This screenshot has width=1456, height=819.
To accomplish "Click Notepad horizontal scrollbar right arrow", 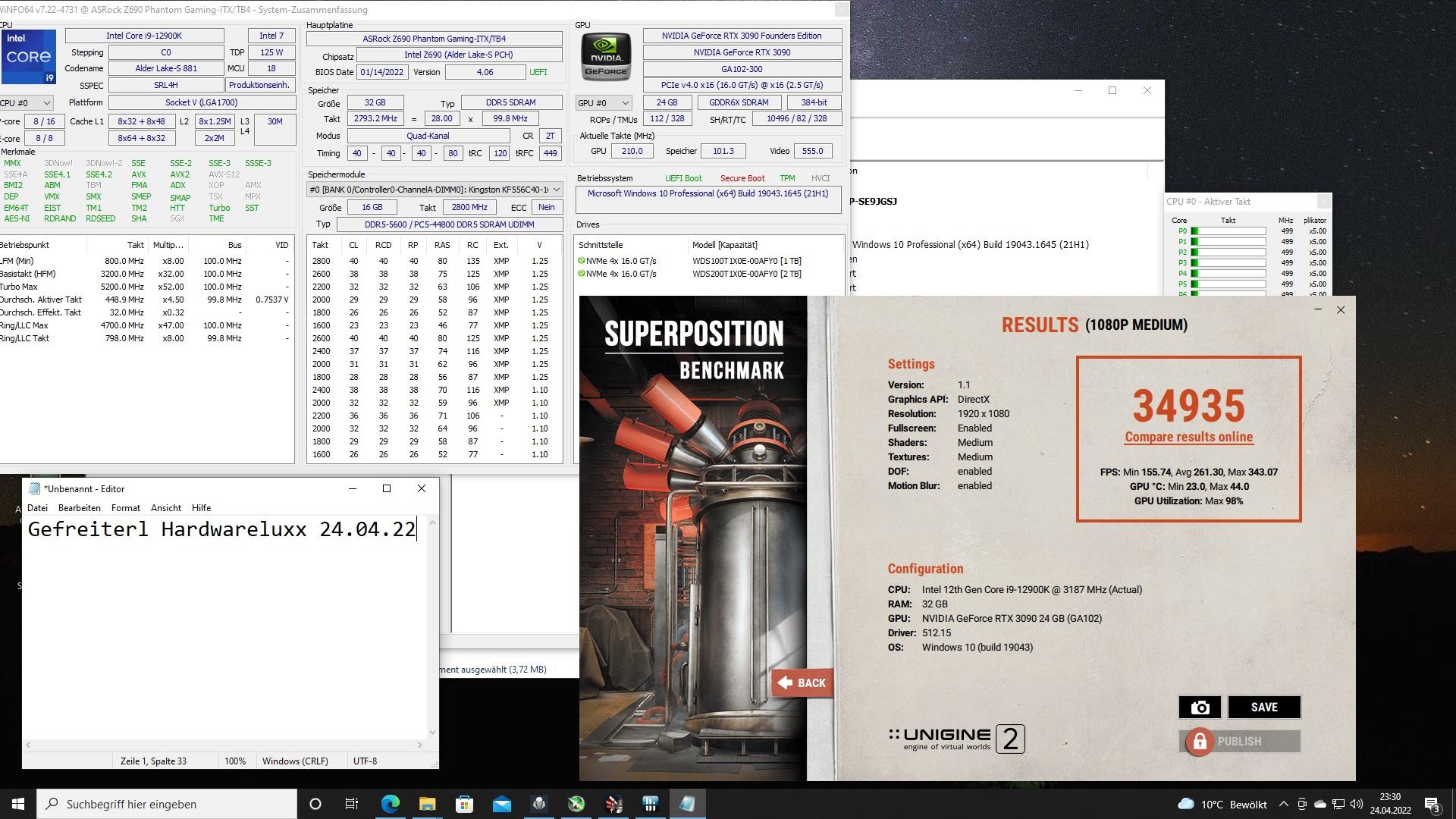I will pos(419,745).
